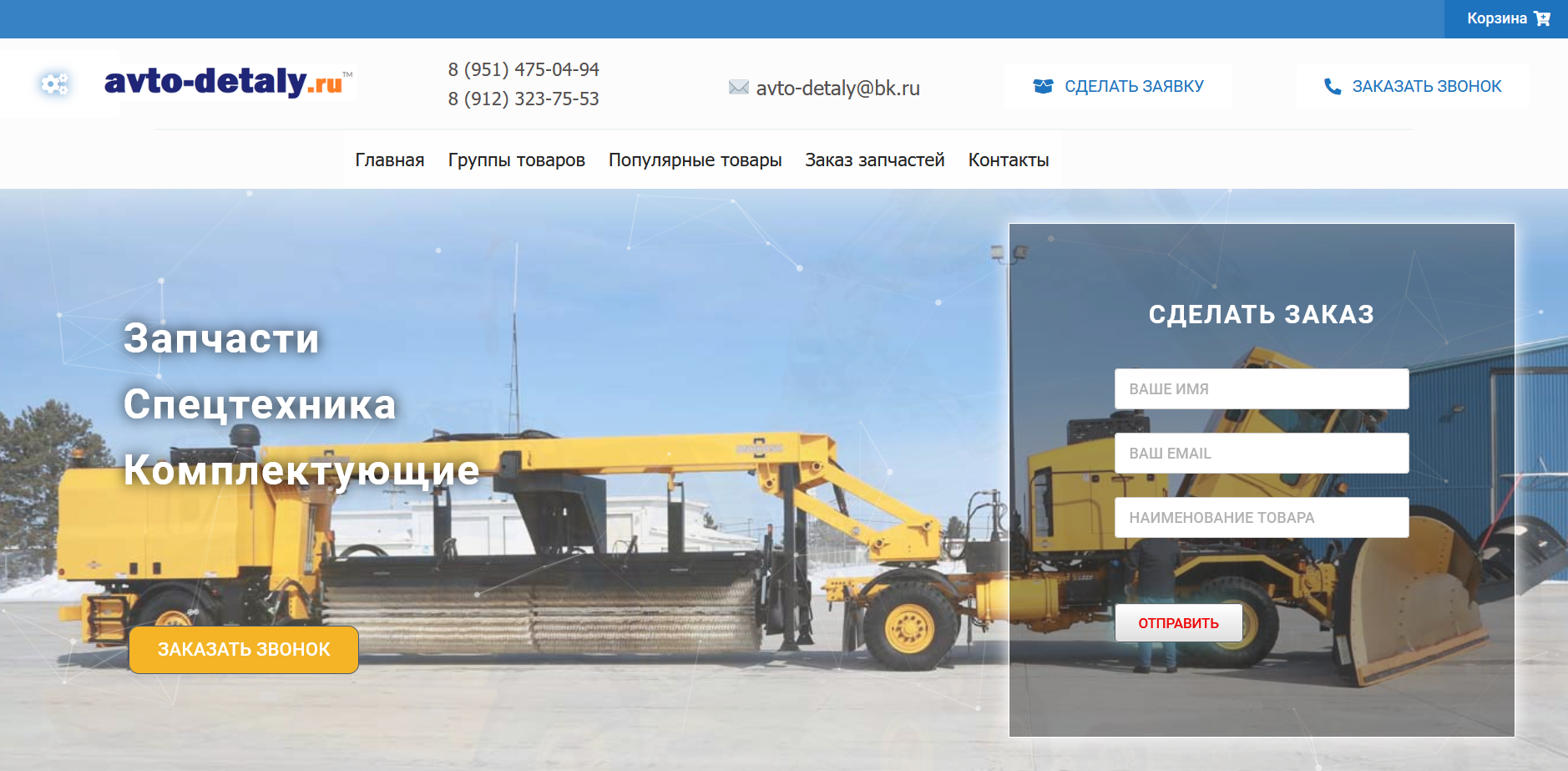The height and width of the screenshot is (771, 1568).
Task: Open email link avto-detaly@bk.ru
Action: (x=837, y=88)
